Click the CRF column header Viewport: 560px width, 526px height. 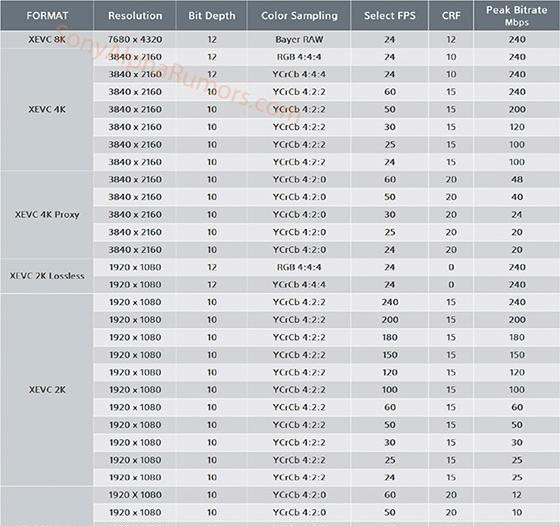pyautogui.click(x=451, y=15)
